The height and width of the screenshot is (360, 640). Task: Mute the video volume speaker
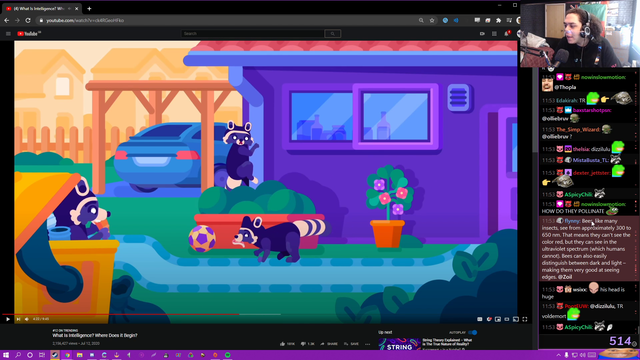27,319
